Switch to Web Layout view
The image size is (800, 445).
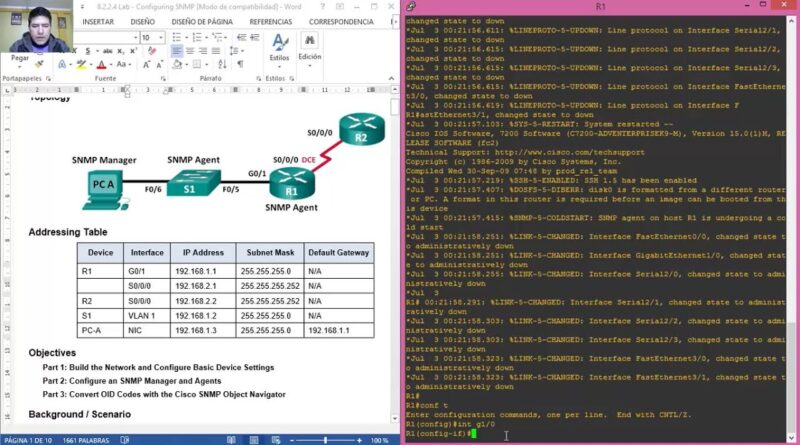point(276,440)
